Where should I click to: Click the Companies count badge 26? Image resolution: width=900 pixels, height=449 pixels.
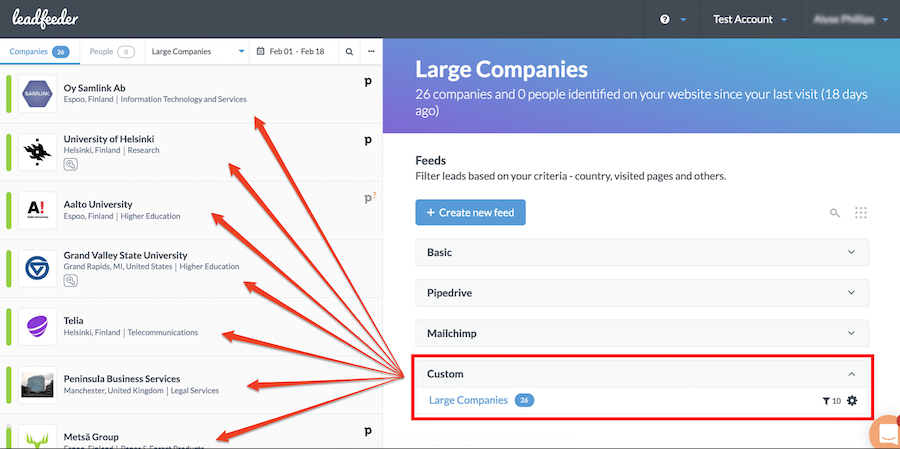tap(60, 52)
